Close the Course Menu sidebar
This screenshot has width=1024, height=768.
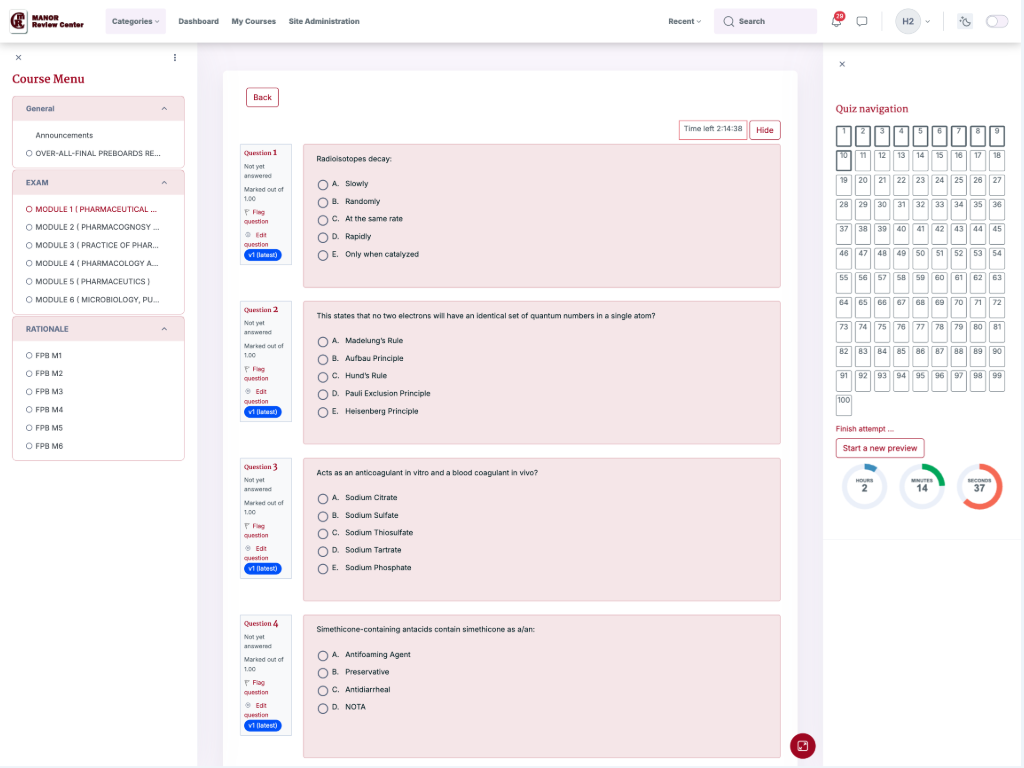point(18,58)
